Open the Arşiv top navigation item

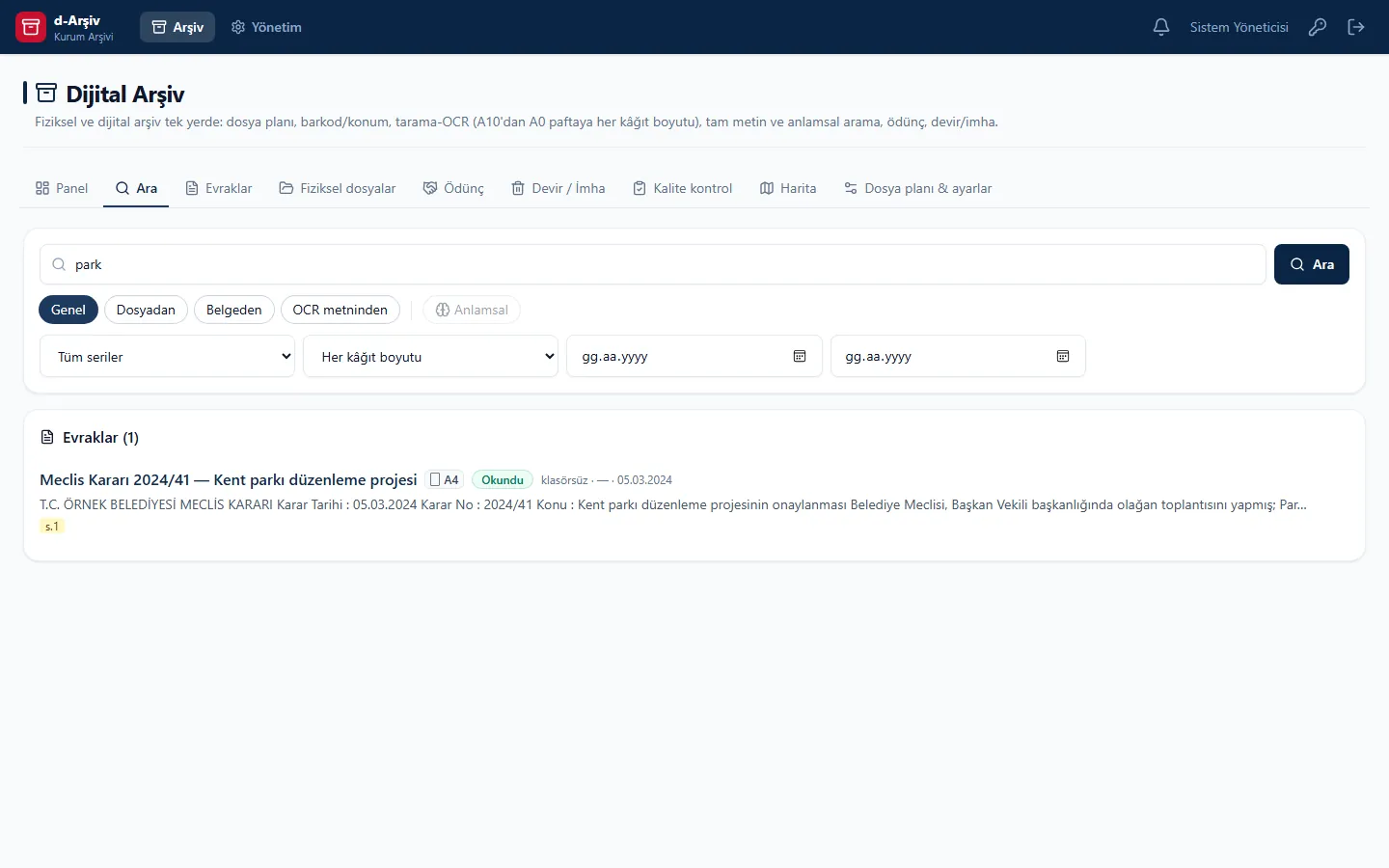pyautogui.click(x=177, y=27)
